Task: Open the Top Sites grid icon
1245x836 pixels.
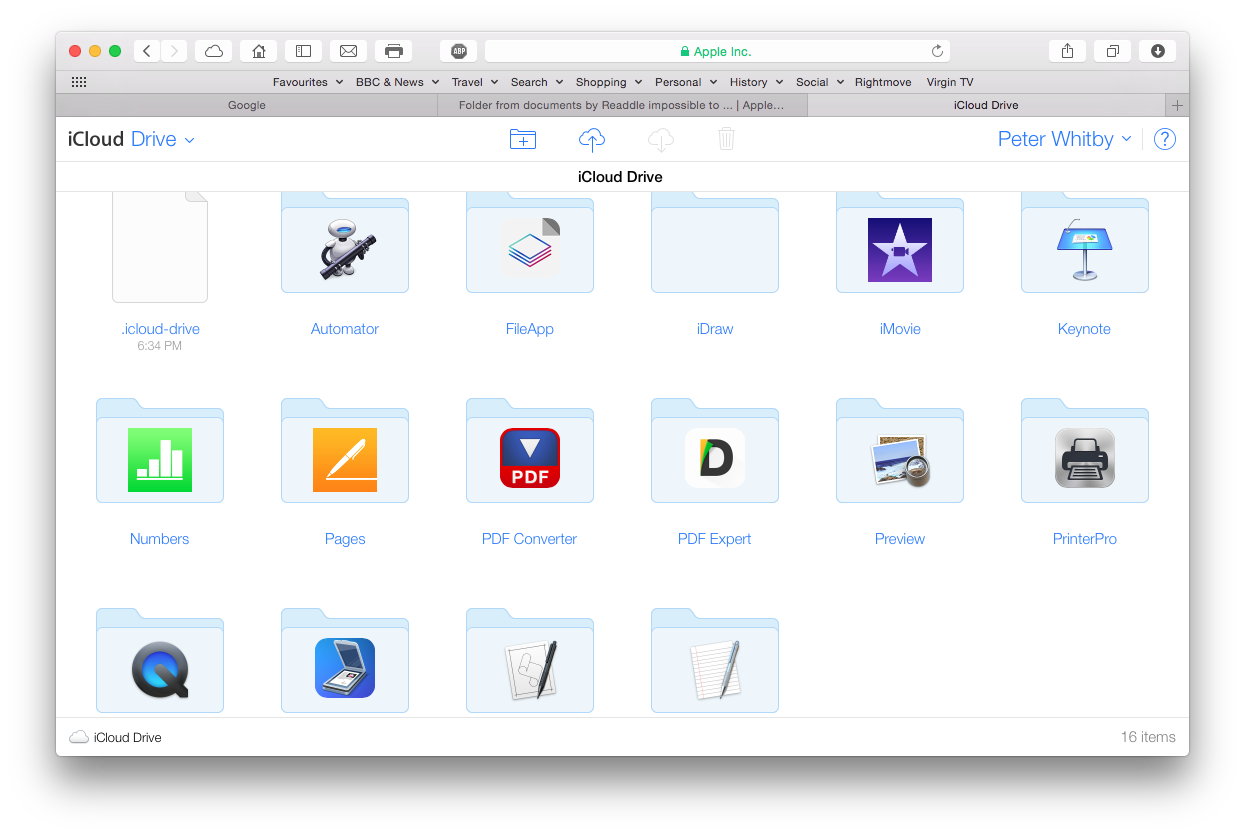Action: (79, 82)
